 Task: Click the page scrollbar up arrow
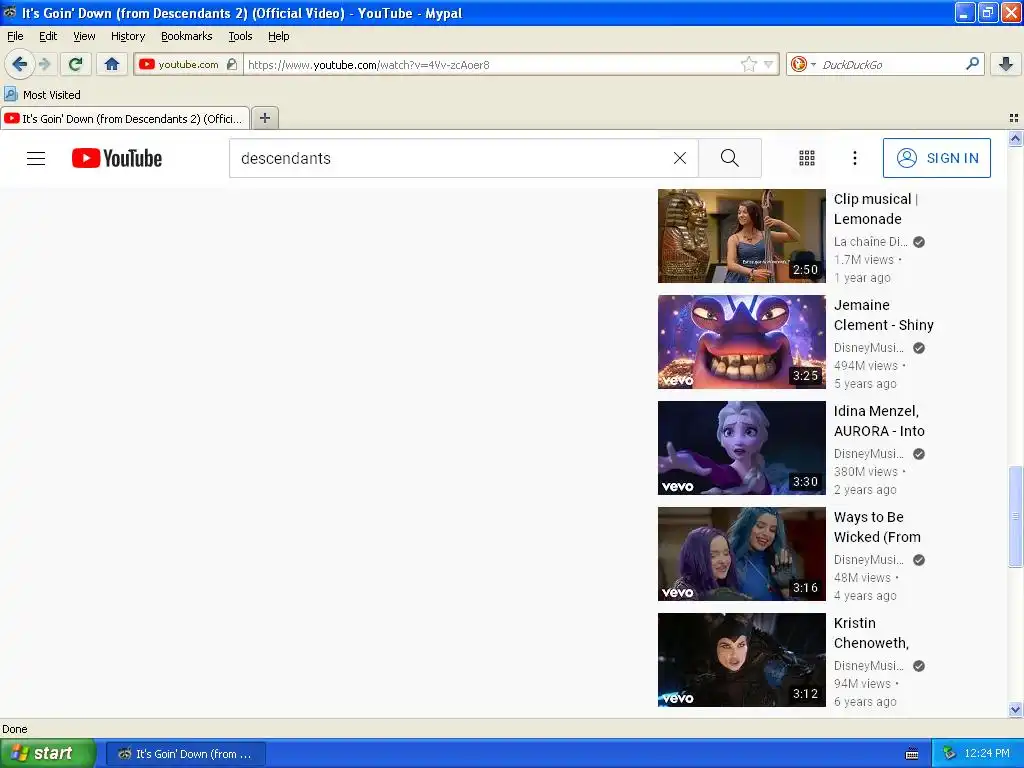pos(1015,138)
